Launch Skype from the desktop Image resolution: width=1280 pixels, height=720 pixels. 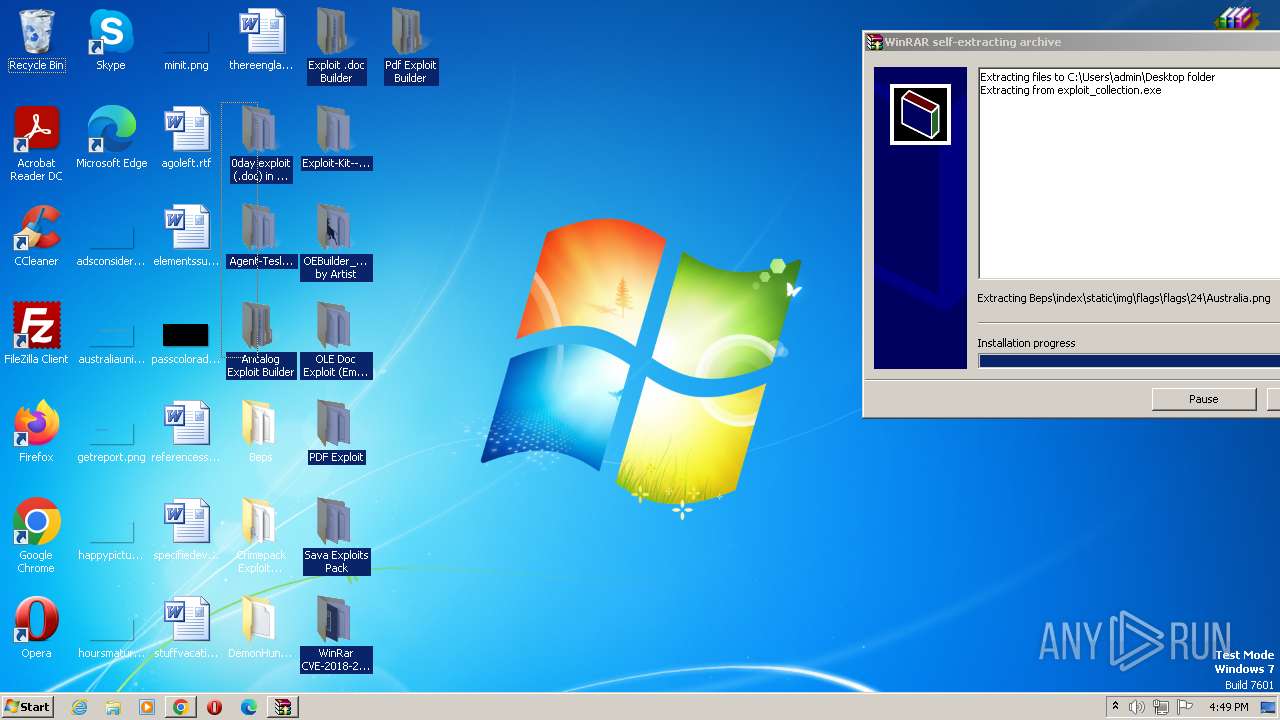[110, 40]
